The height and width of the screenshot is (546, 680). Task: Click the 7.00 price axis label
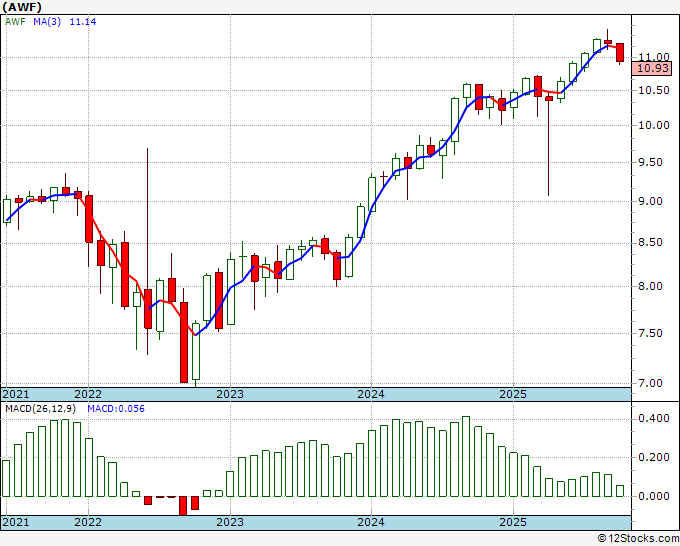pyautogui.click(x=650, y=383)
